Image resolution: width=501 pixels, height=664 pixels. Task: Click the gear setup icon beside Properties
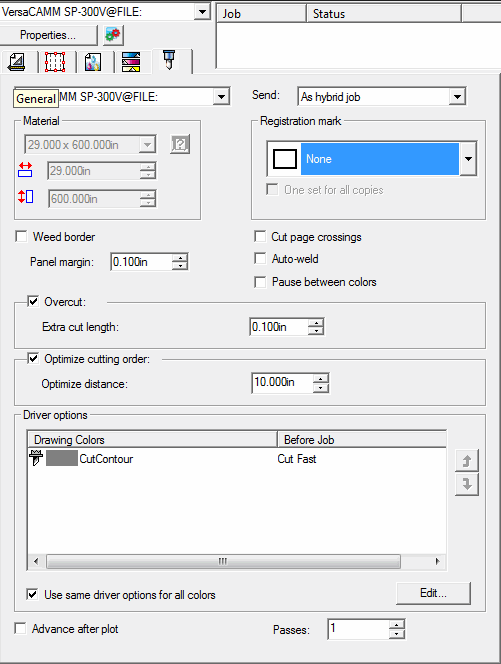[113, 35]
